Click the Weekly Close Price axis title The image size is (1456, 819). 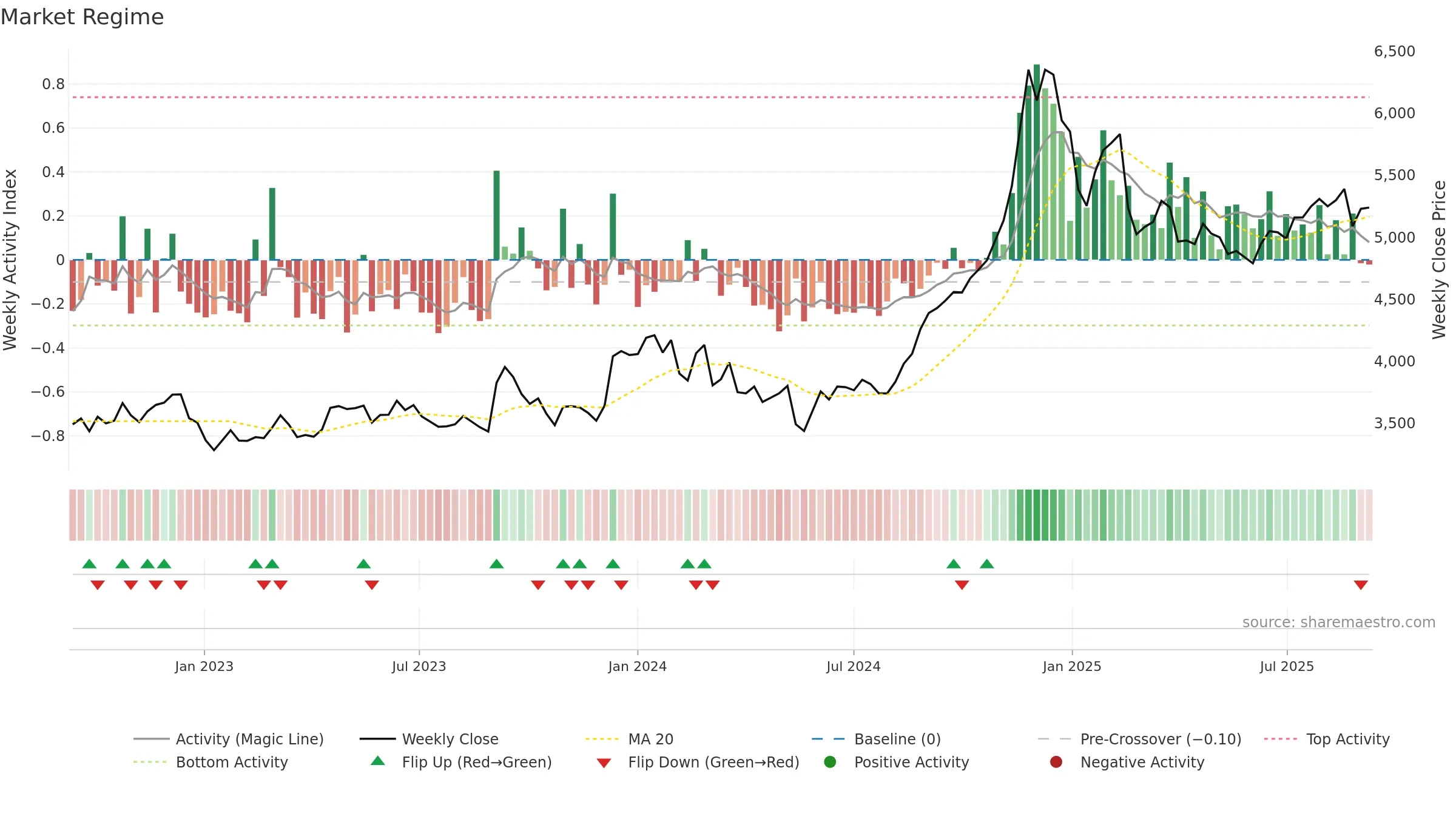coord(1439,260)
